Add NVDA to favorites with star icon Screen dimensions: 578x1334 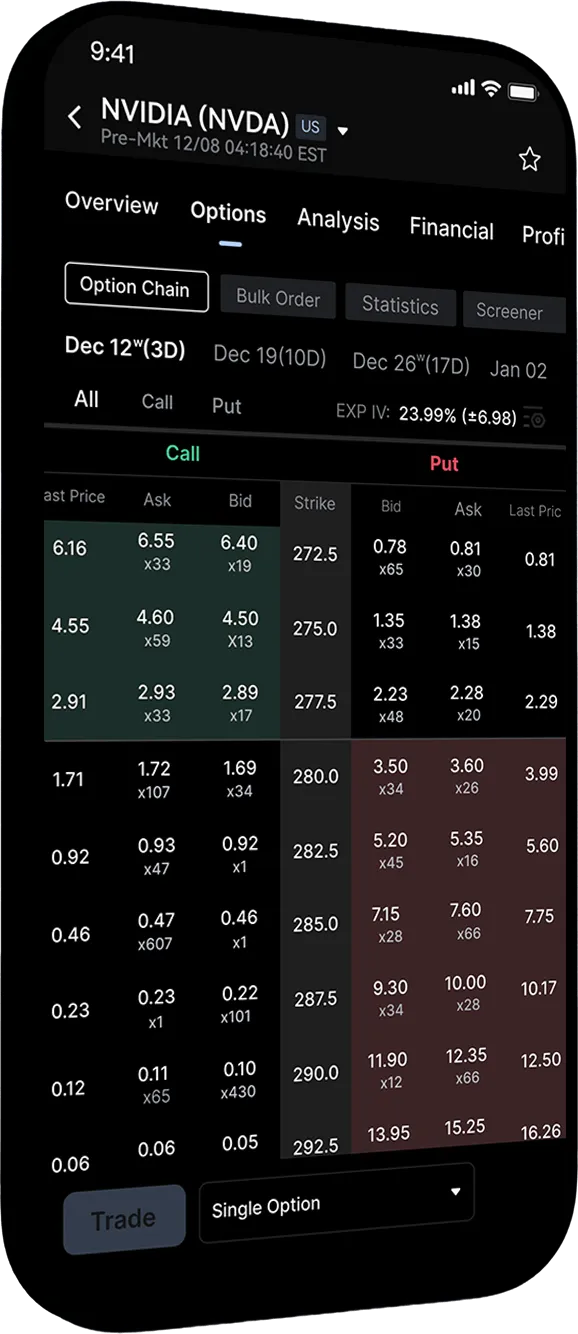[x=529, y=159]
